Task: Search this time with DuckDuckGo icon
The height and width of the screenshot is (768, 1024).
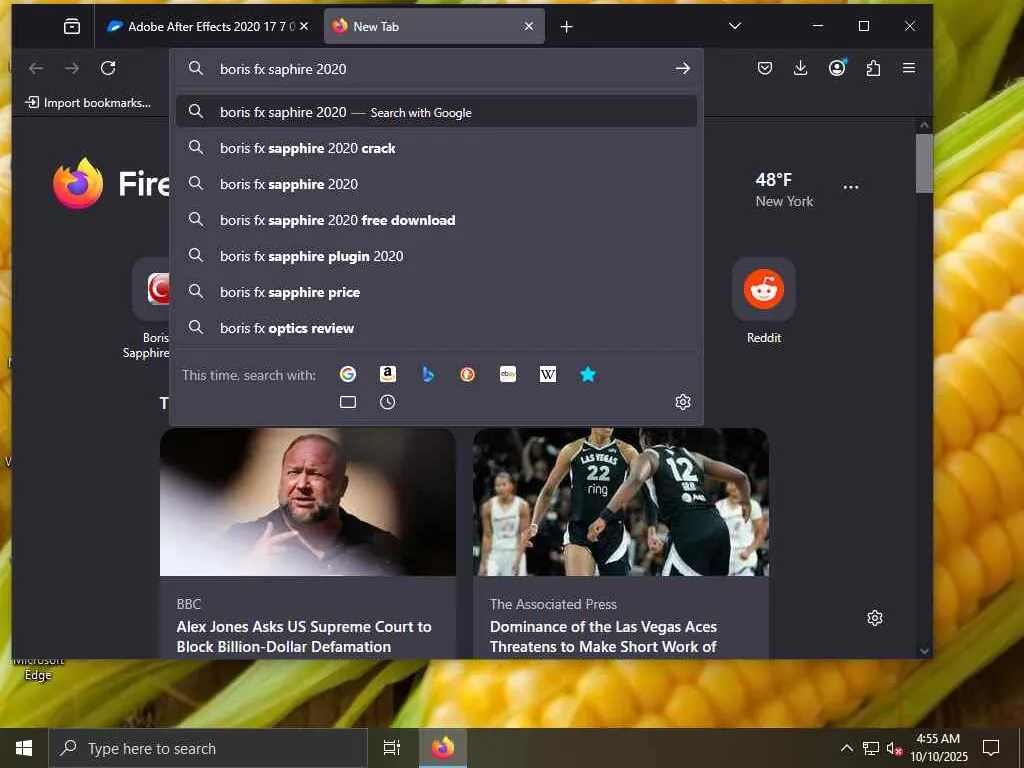Action: [x=468, y=374]
